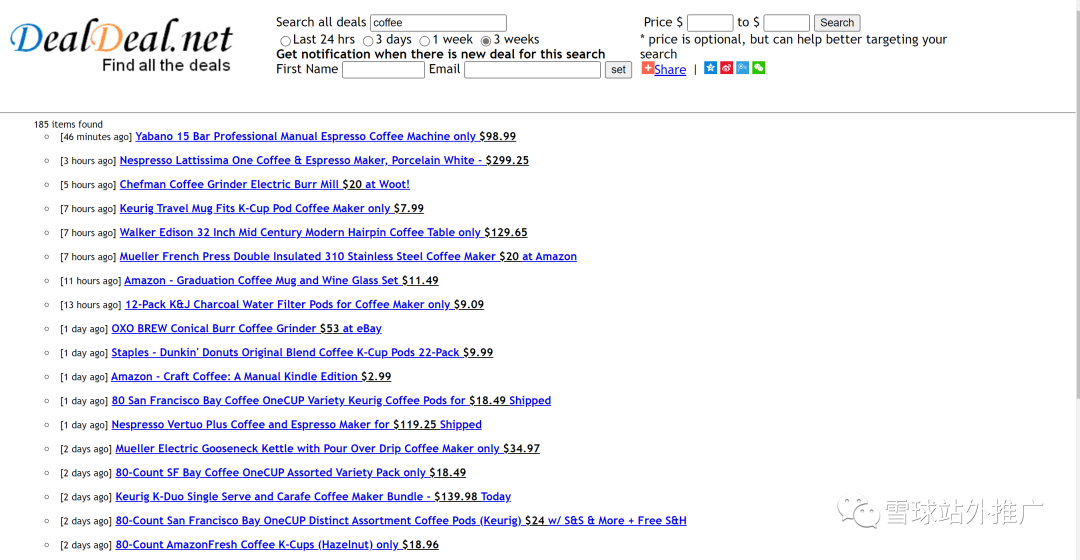The image size is (1080, 560).
Task: Click the DealDeal.net logo
Action: (x=122, y=45)
